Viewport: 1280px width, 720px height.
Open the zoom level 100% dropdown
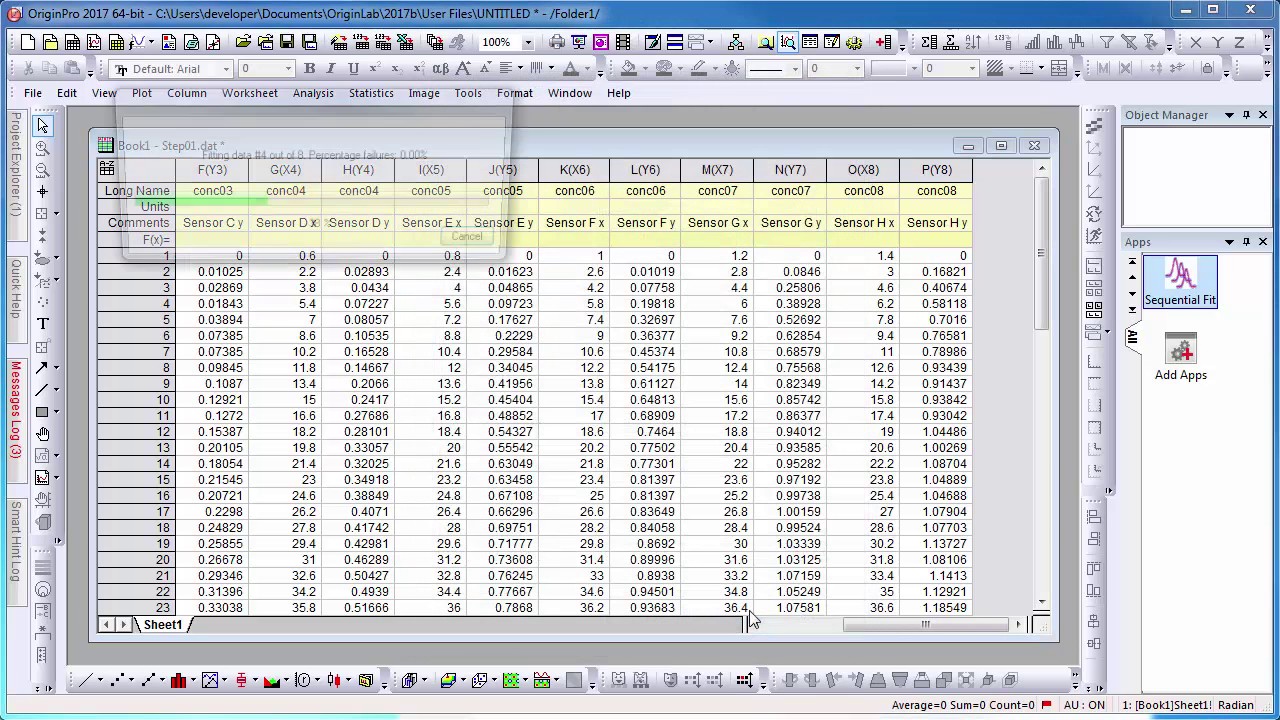click(x=528, y=42)
